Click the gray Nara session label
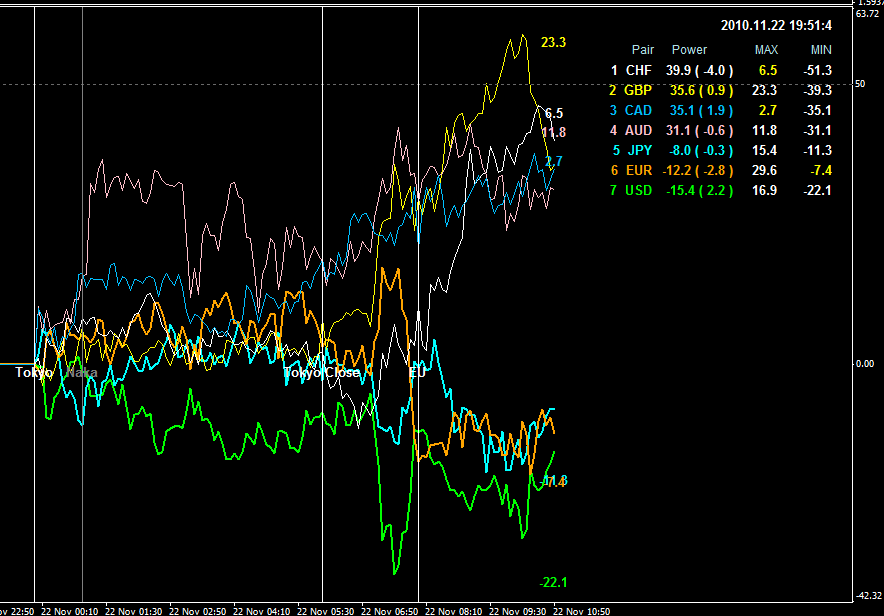 [x=82, y=372]
